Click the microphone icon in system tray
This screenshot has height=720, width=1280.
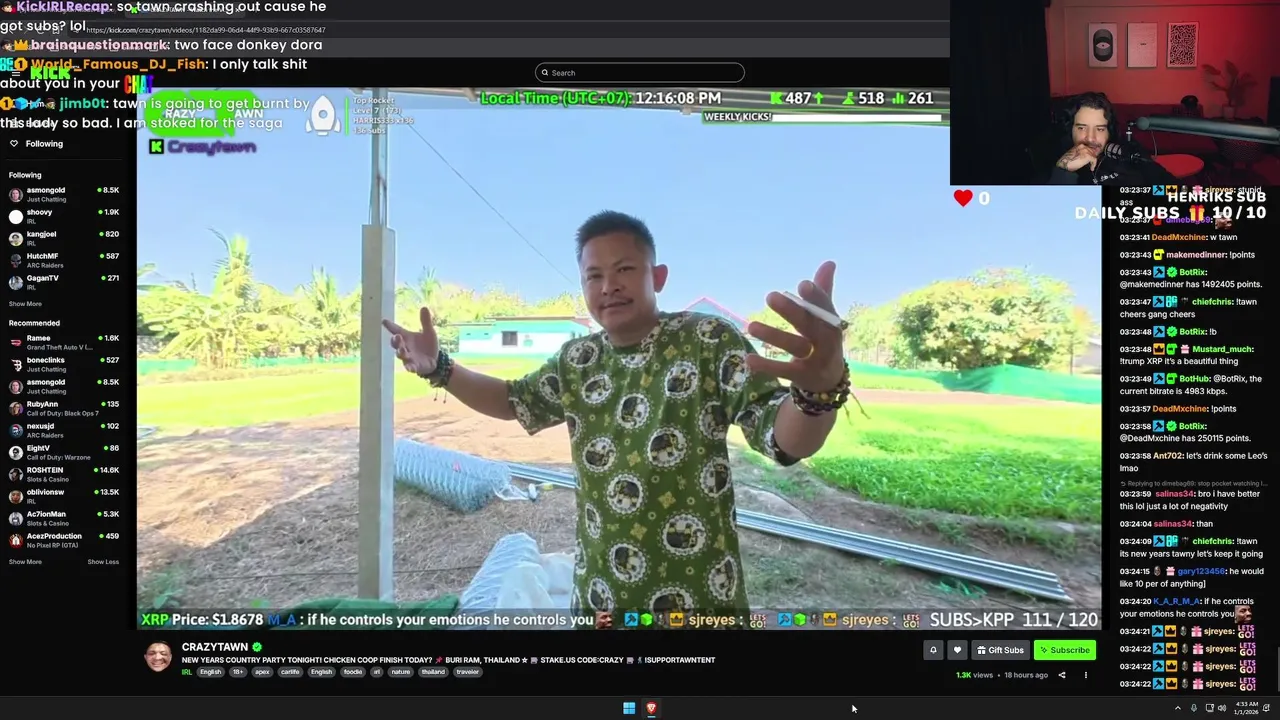[1193, 708]
